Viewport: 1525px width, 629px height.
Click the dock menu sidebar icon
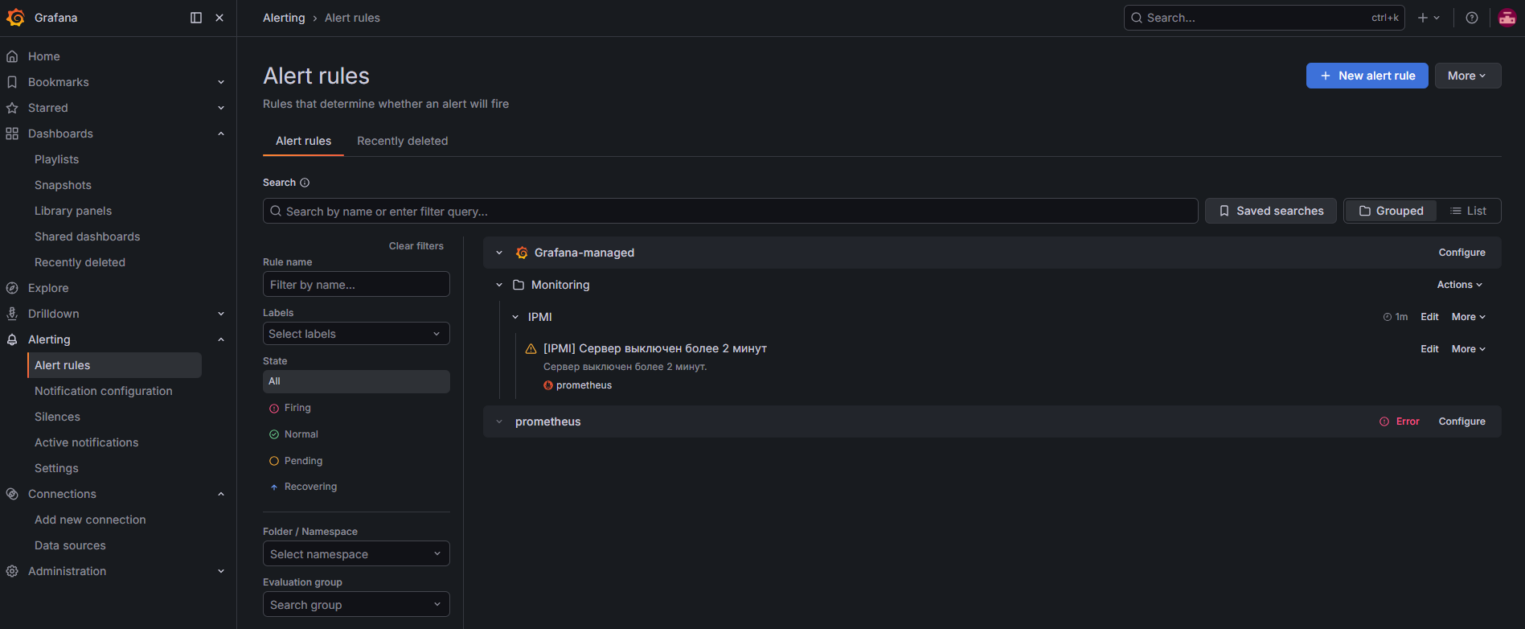click(x=196, y=18)
